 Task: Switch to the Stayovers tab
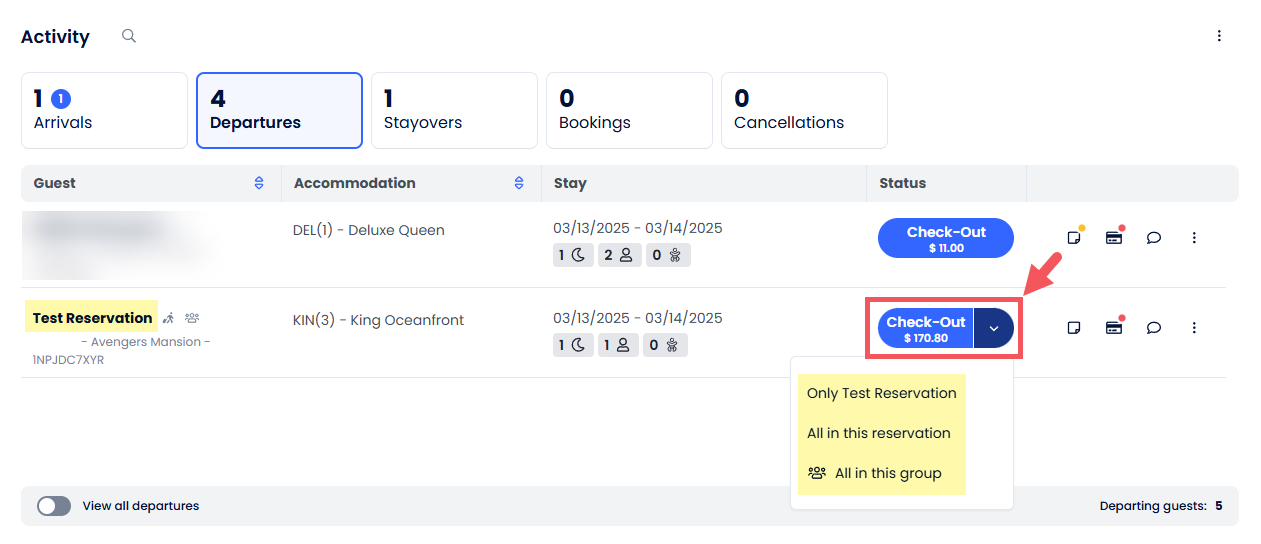pos(454,110)
